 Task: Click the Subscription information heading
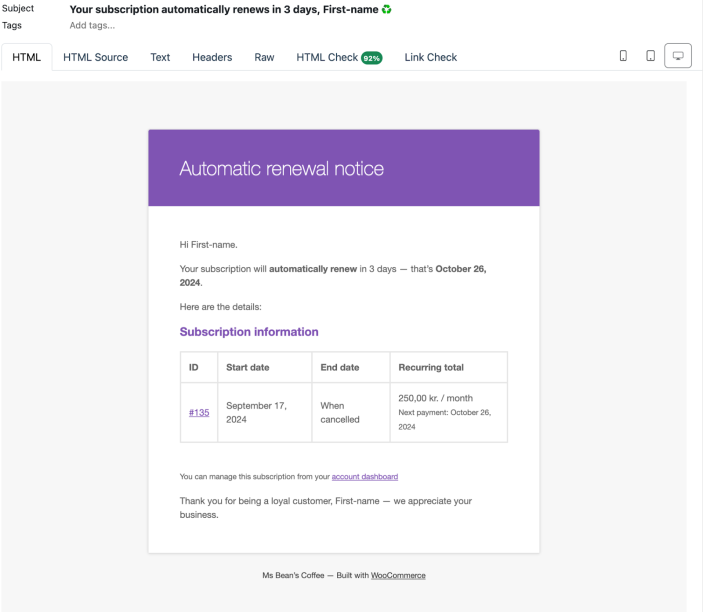pyautogui.click(x=249, y=332)
